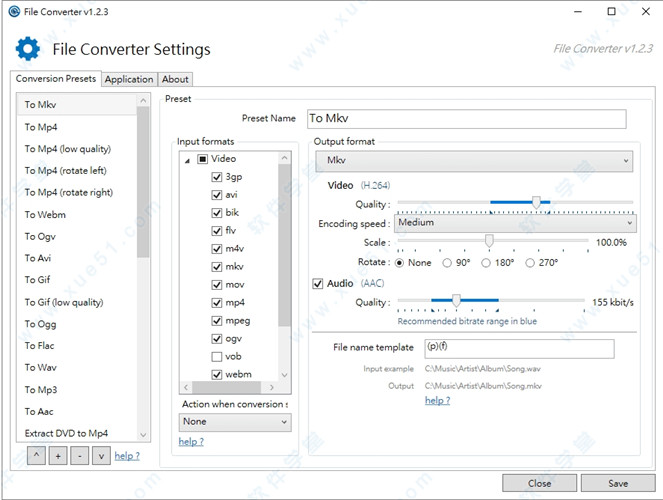This screenshot has height=500, width=663.
Task: Open the Mkv output format dropdown
Action: tap(474, 161)
